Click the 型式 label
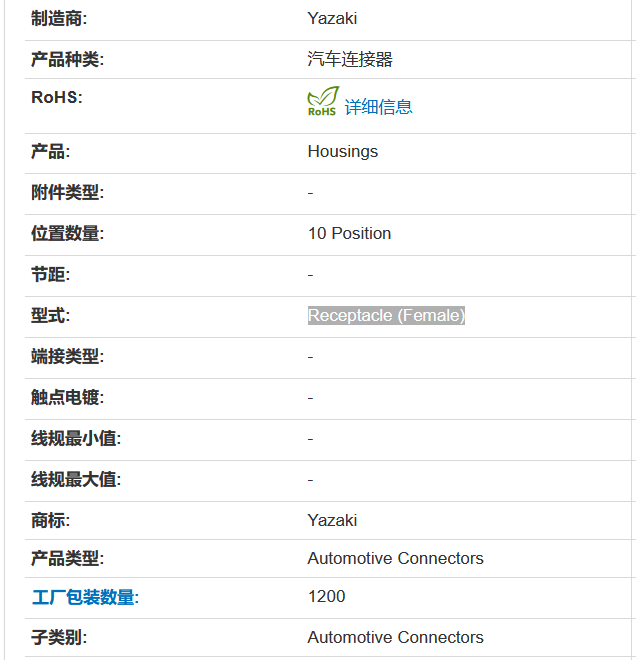 coord(51,316)
